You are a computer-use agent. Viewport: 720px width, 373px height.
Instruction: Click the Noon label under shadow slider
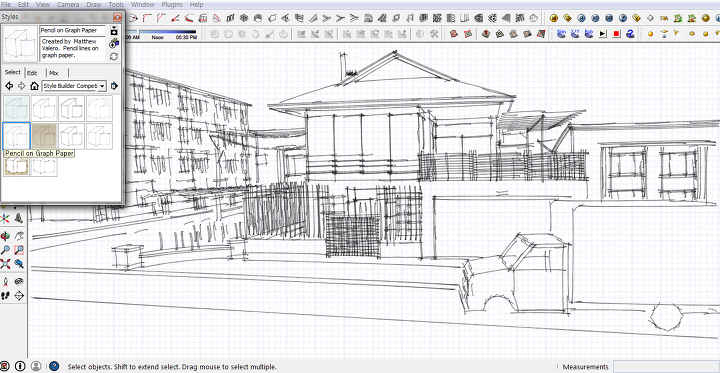click(x=158, y=38)
